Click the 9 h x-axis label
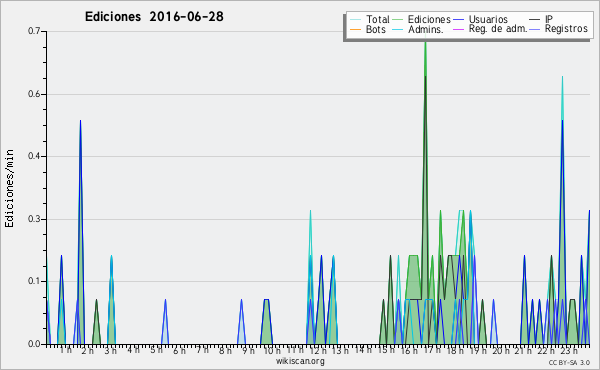 [x=248, y=351]
